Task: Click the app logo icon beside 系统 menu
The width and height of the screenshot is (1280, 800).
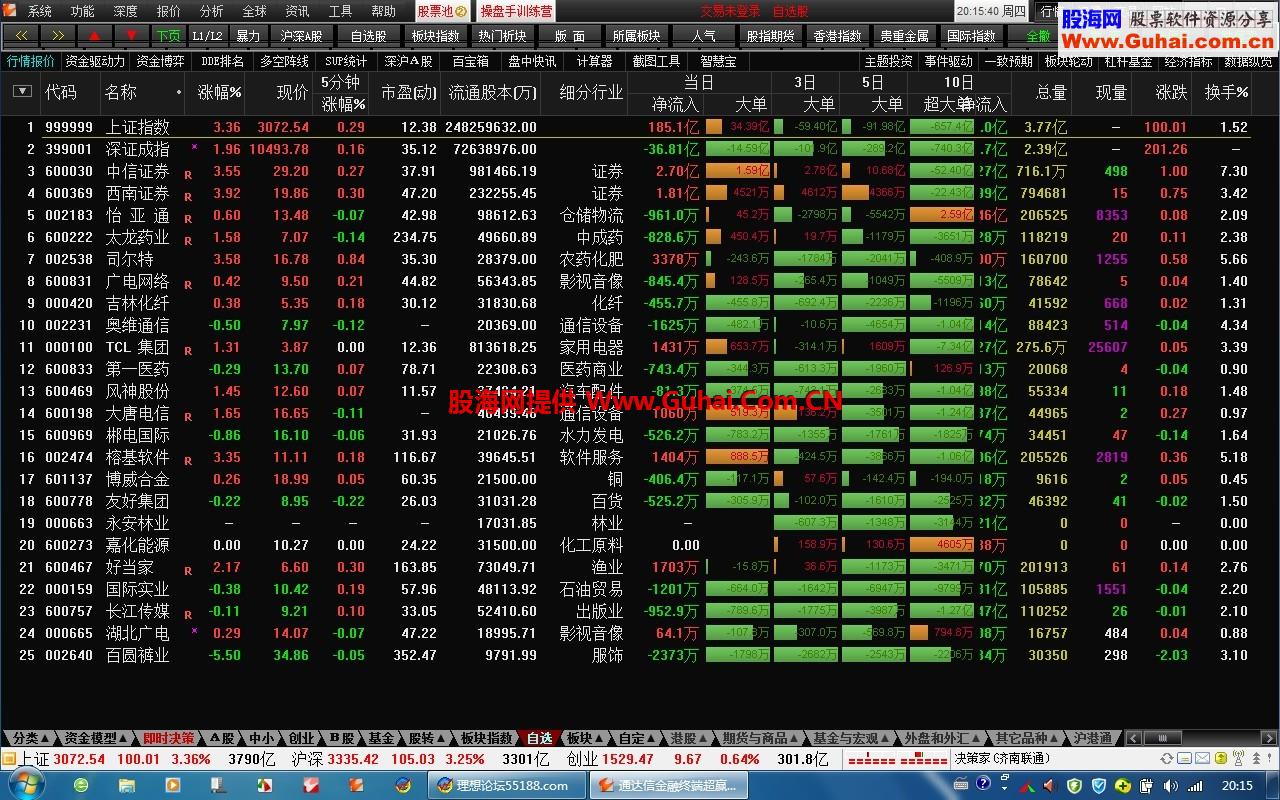Action: [10, 11]
